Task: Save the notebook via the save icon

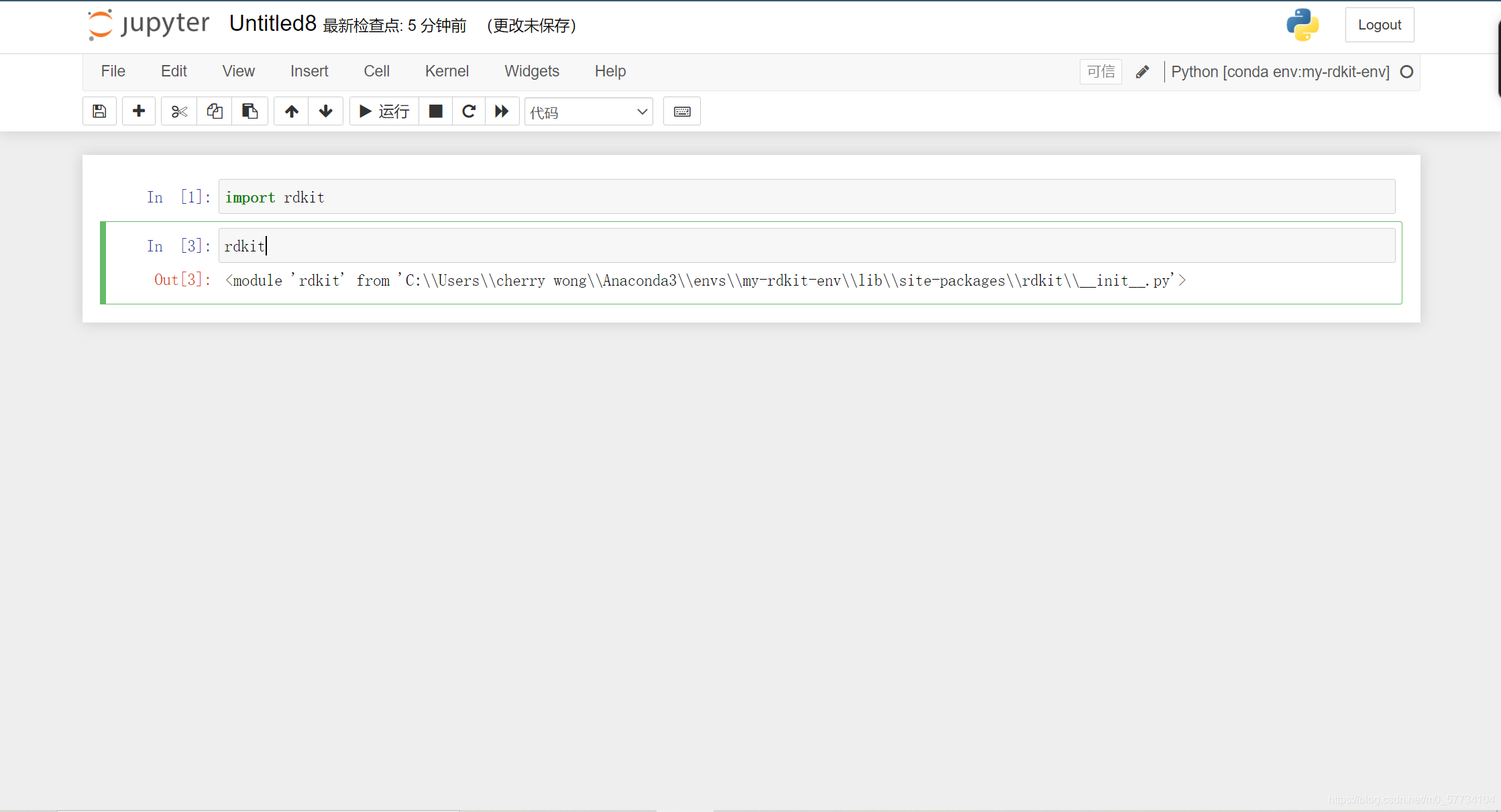Action: pyautogui.click(x=99, y=111)
